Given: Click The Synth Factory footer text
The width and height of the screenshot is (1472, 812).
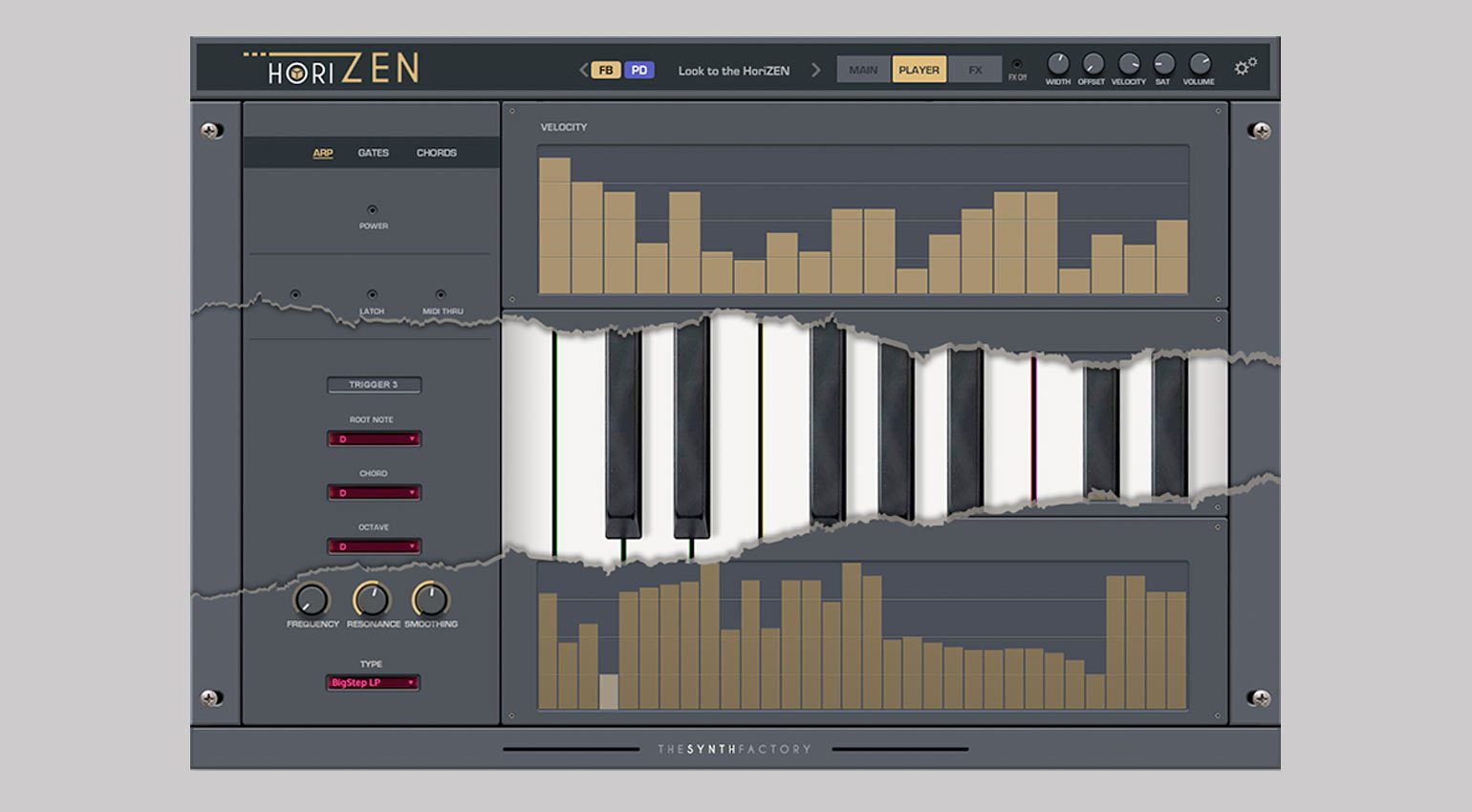Looking at the screenshot, I should 734,749.
